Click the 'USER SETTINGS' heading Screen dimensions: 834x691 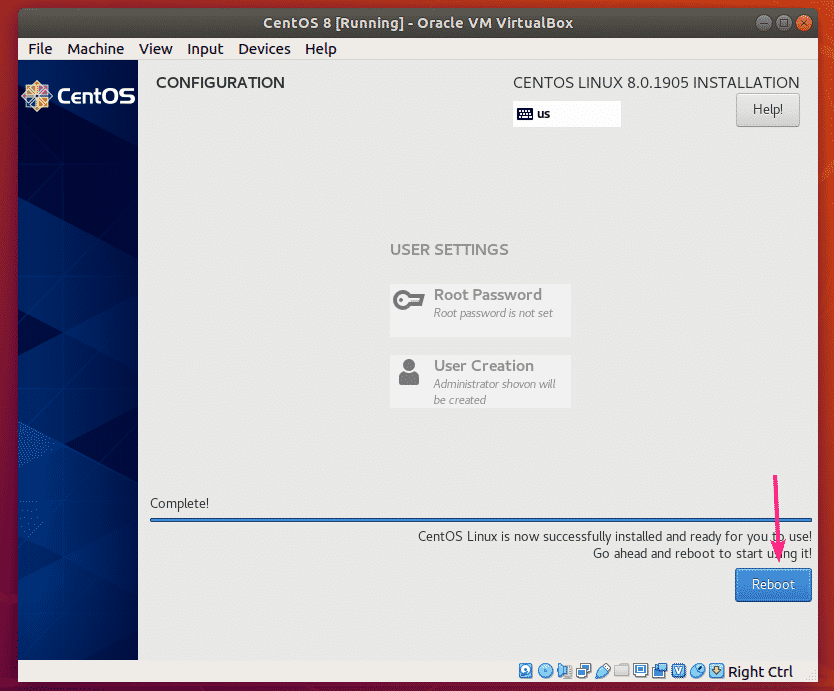coord(449,249)
